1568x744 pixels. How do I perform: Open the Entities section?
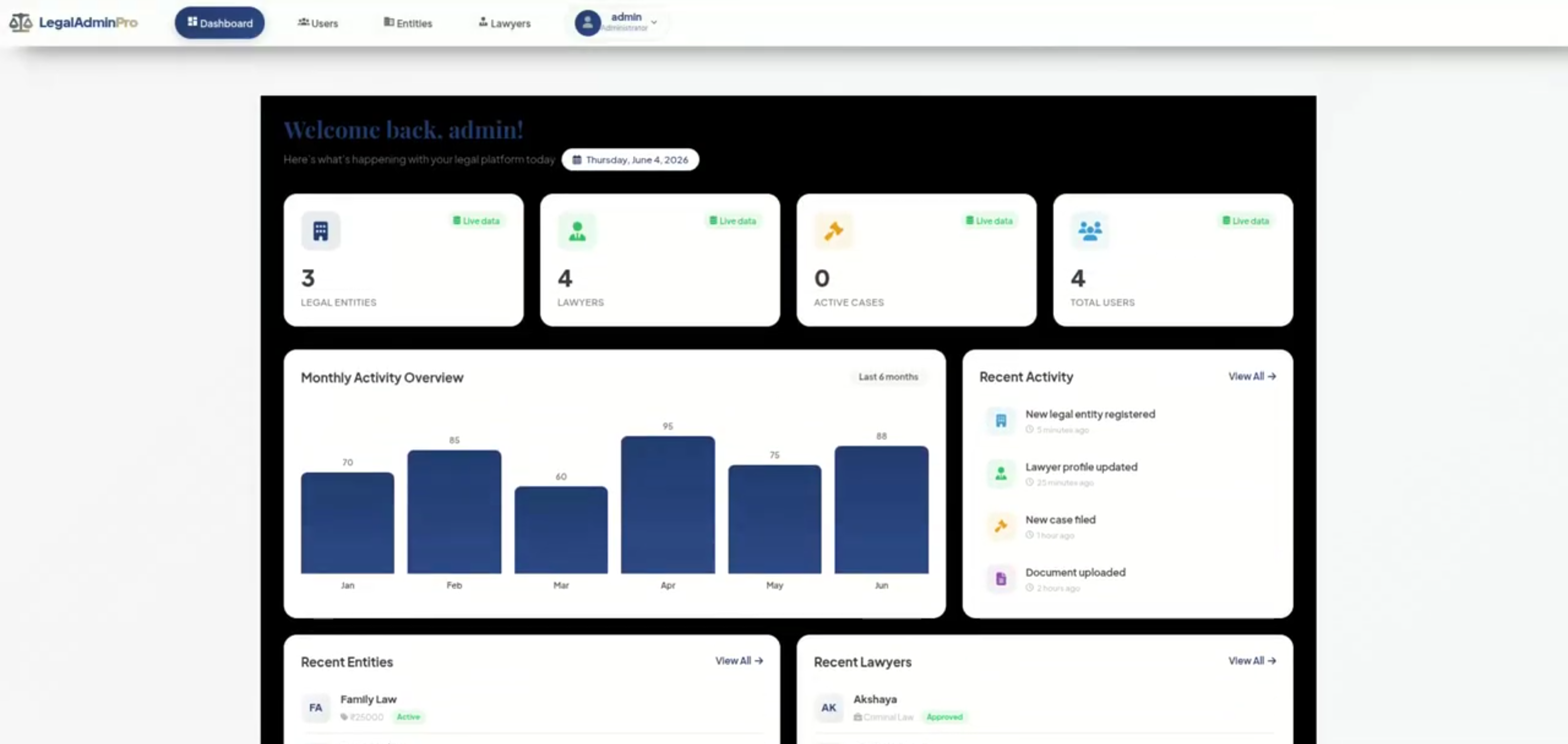pos(408,23)
